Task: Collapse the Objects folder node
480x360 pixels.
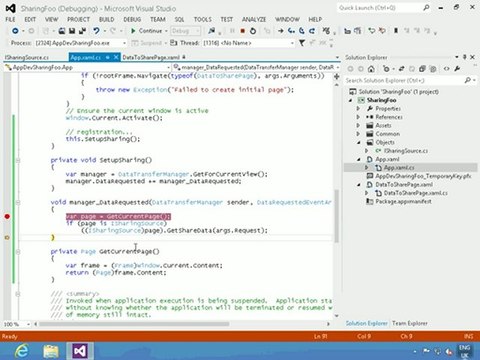Action: click(359, 142)
